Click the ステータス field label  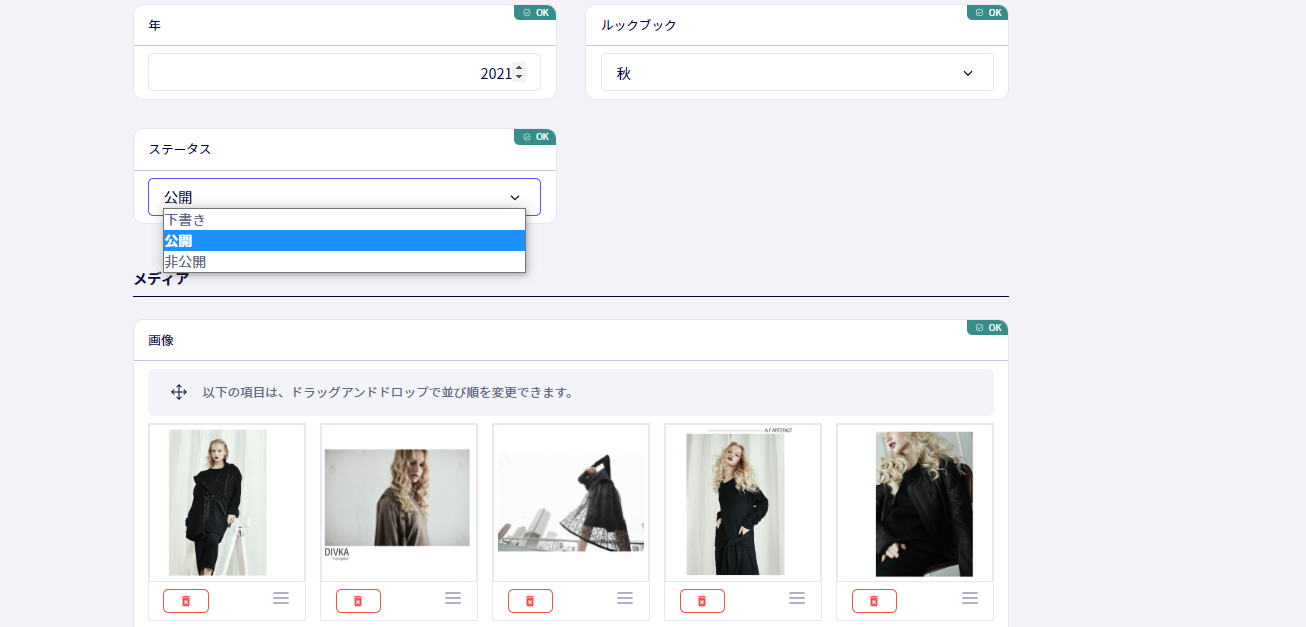click(180, 149)
